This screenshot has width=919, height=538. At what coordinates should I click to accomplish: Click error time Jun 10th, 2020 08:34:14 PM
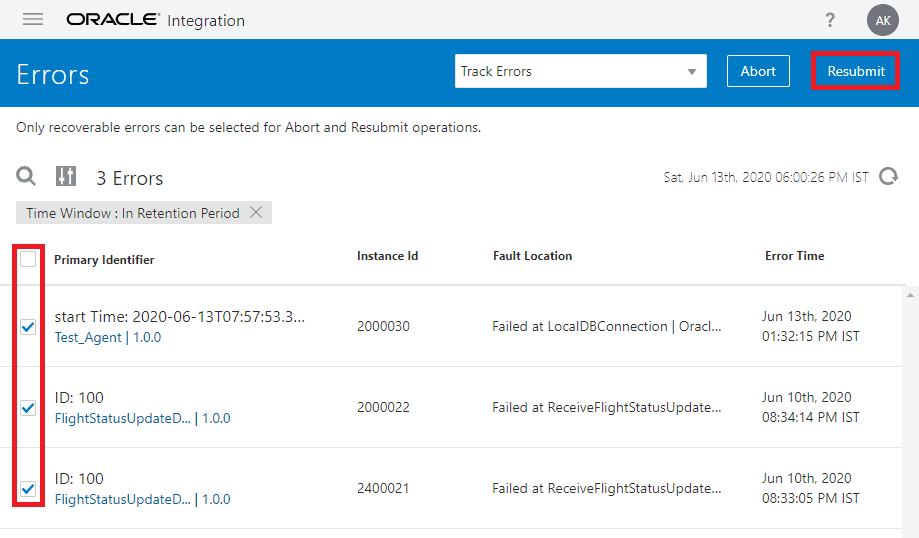point(811,407)
